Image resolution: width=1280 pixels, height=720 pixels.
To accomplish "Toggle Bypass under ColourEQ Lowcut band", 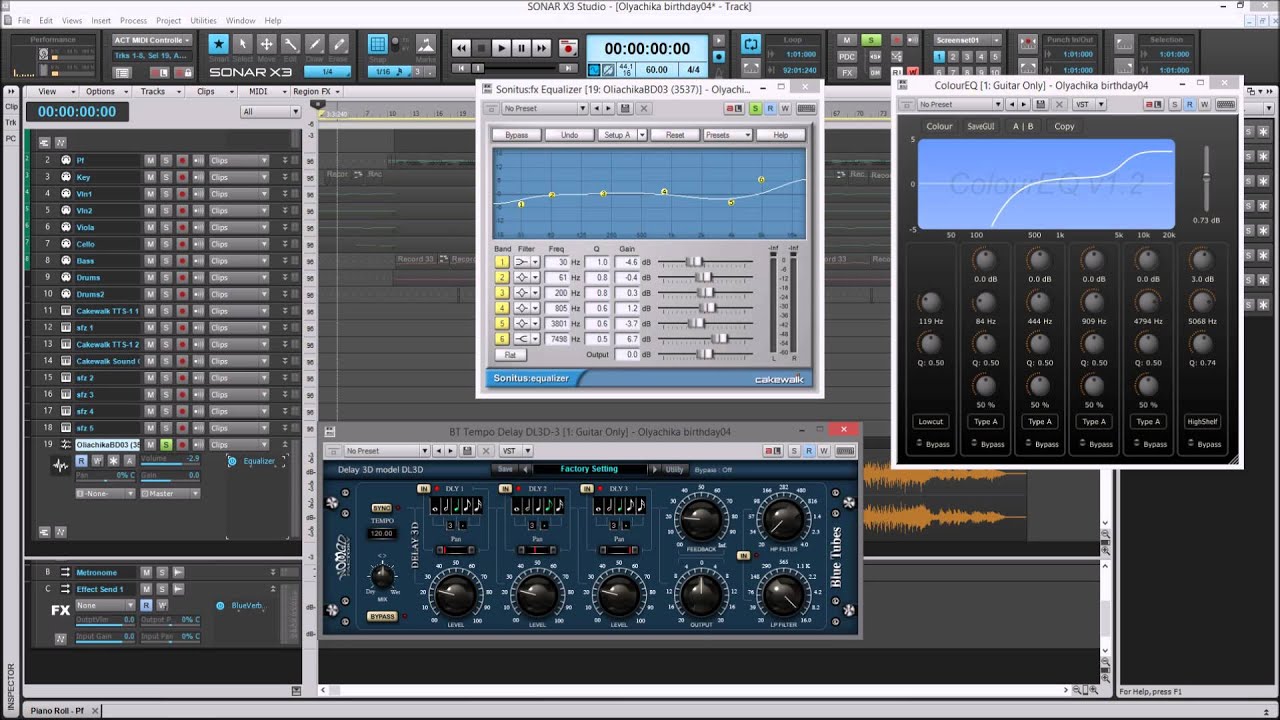I will point(931,444).
